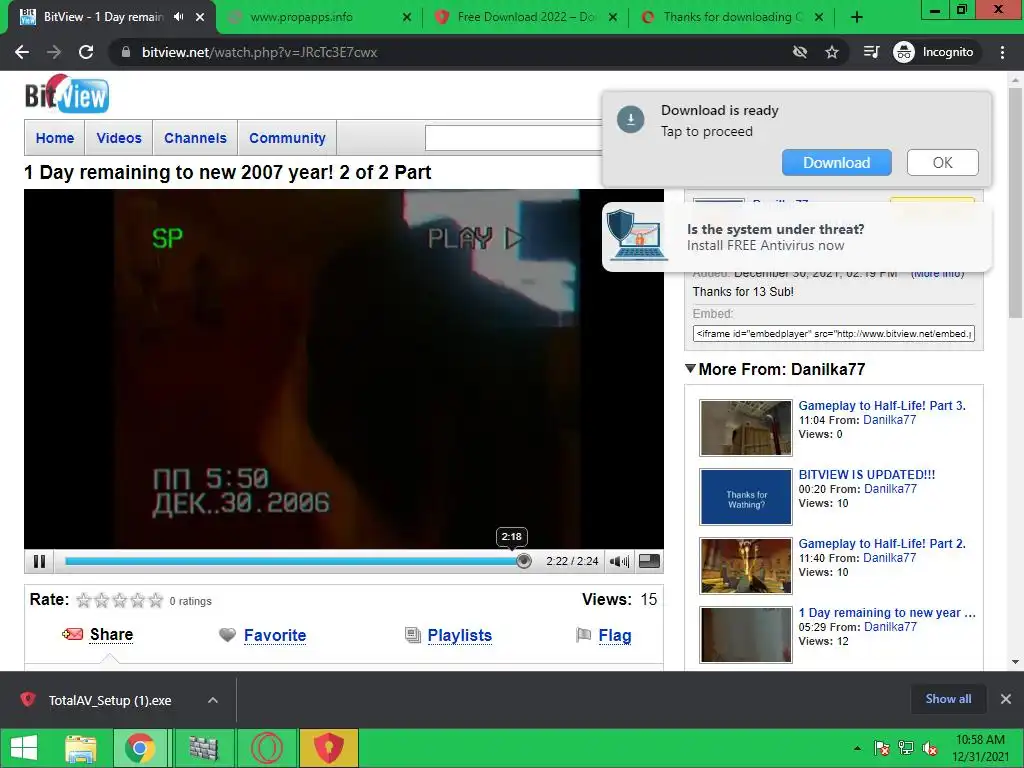Click the site search input field
The image size is (1024, 768).
tap(513, 138)
